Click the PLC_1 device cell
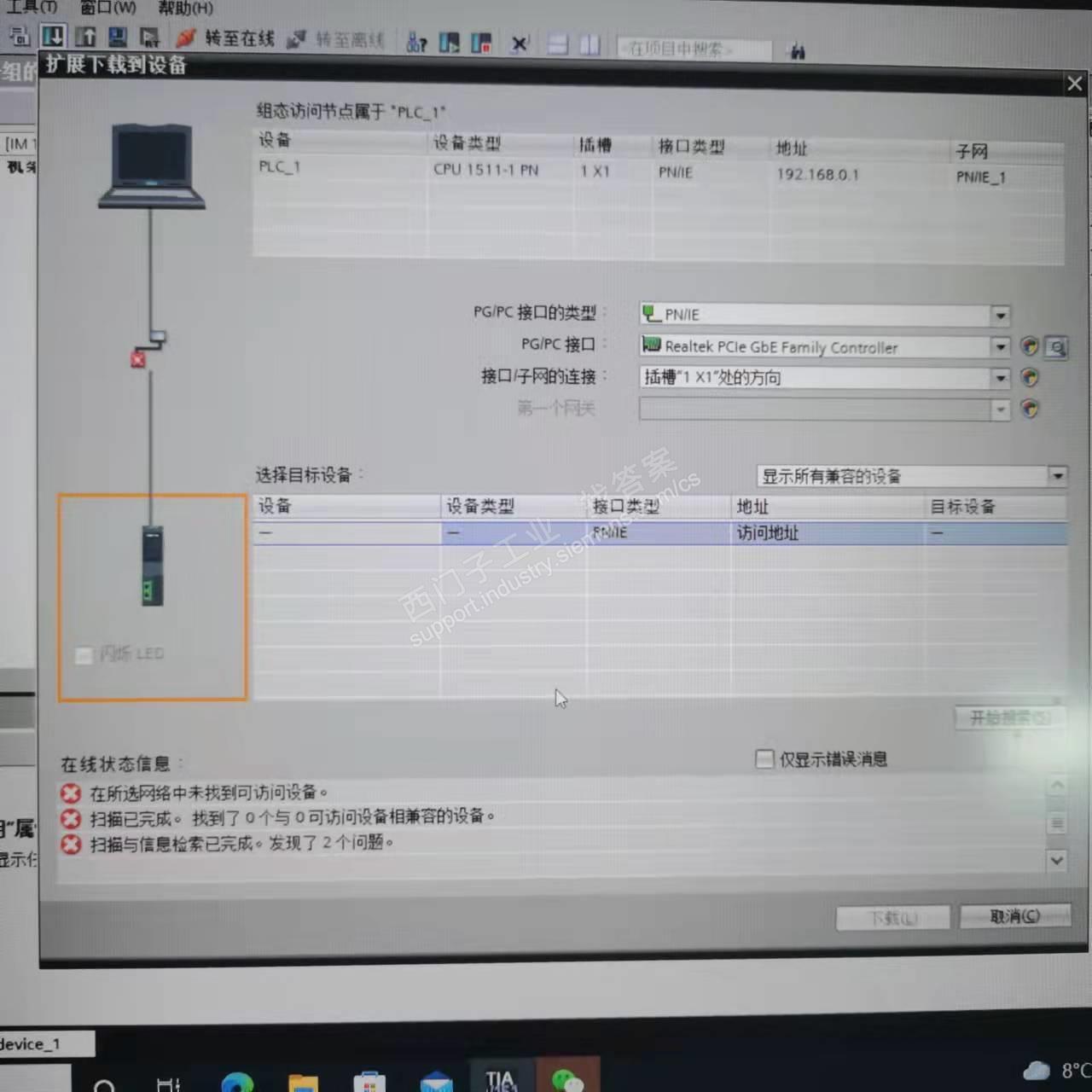 tap(280, 166)
